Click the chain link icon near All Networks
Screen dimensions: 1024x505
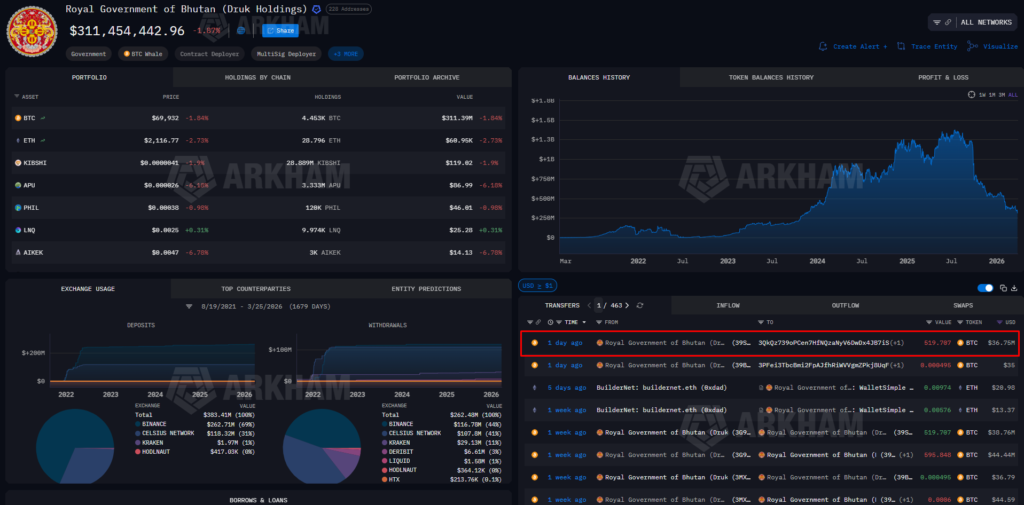pos(948,22)
